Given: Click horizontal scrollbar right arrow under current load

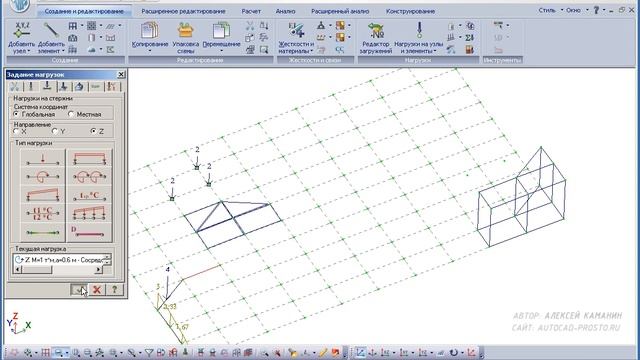Looking at the screenshot, I should pos(98,269).
